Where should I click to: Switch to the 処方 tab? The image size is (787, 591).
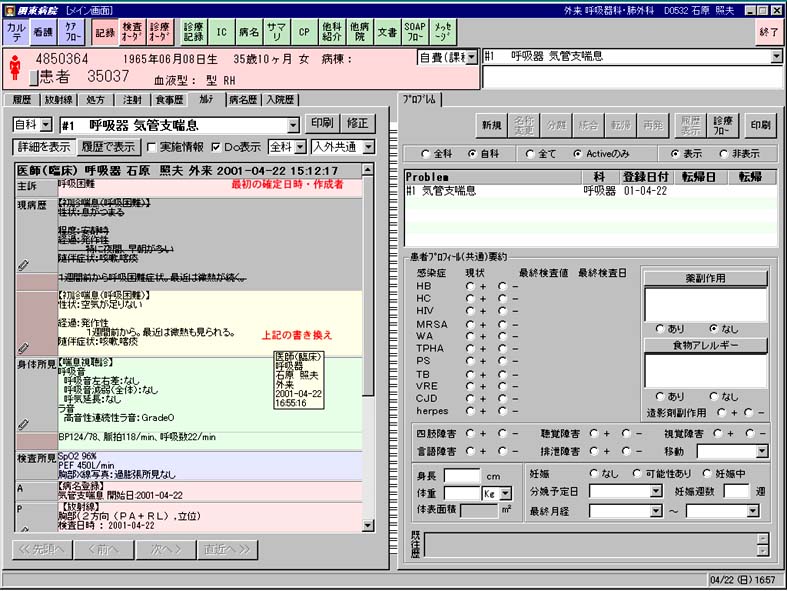96,100
